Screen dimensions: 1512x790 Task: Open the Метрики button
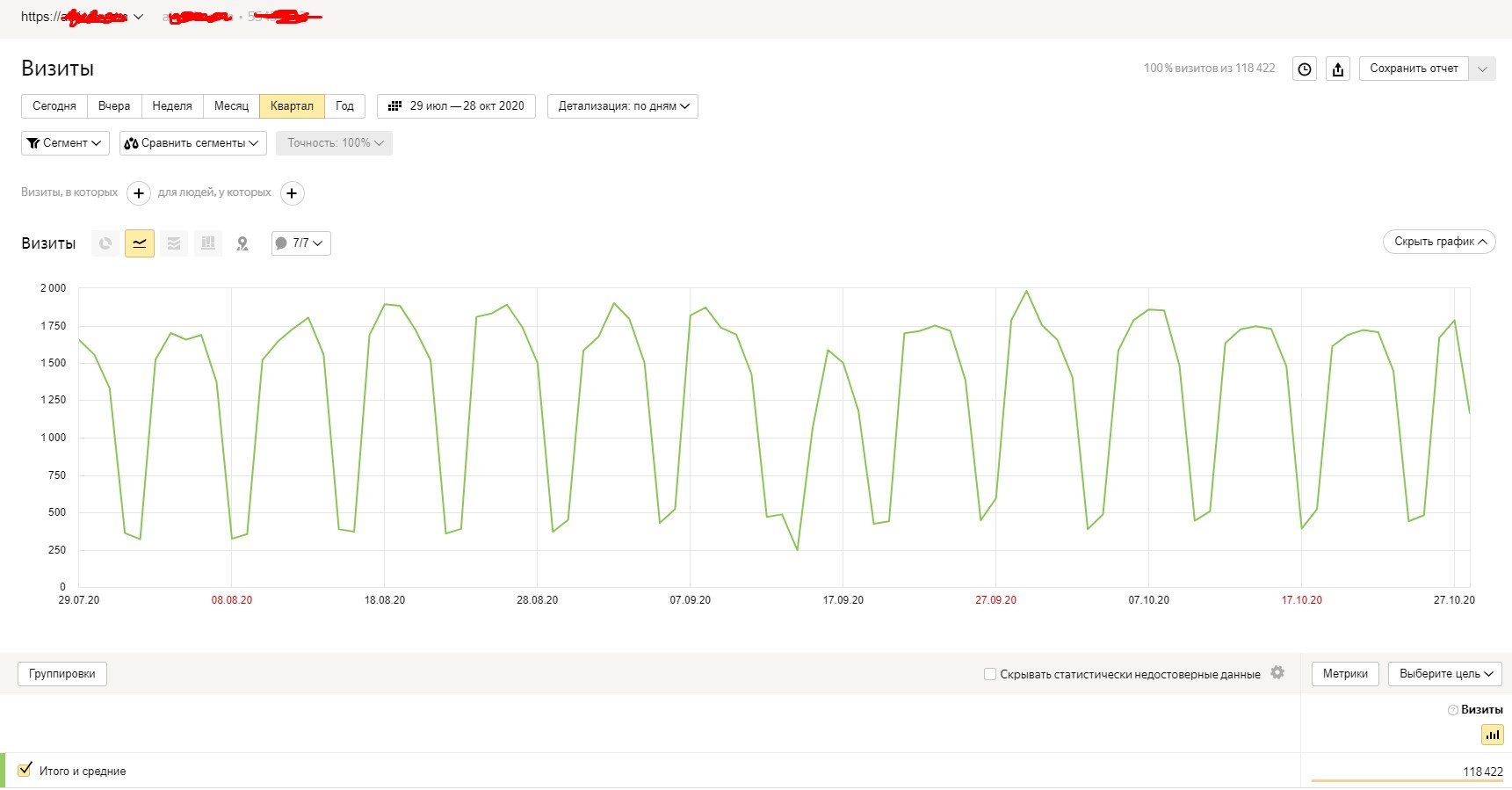1345,674
